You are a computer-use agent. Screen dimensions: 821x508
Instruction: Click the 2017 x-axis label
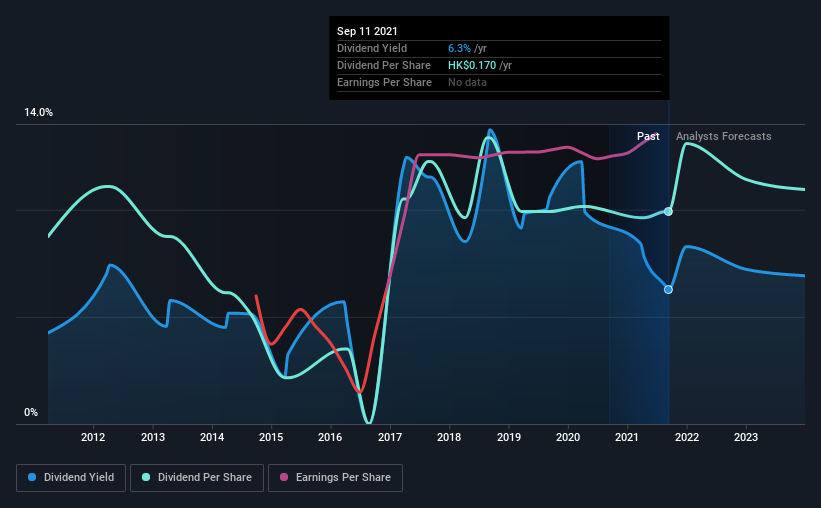click(390, 437)
